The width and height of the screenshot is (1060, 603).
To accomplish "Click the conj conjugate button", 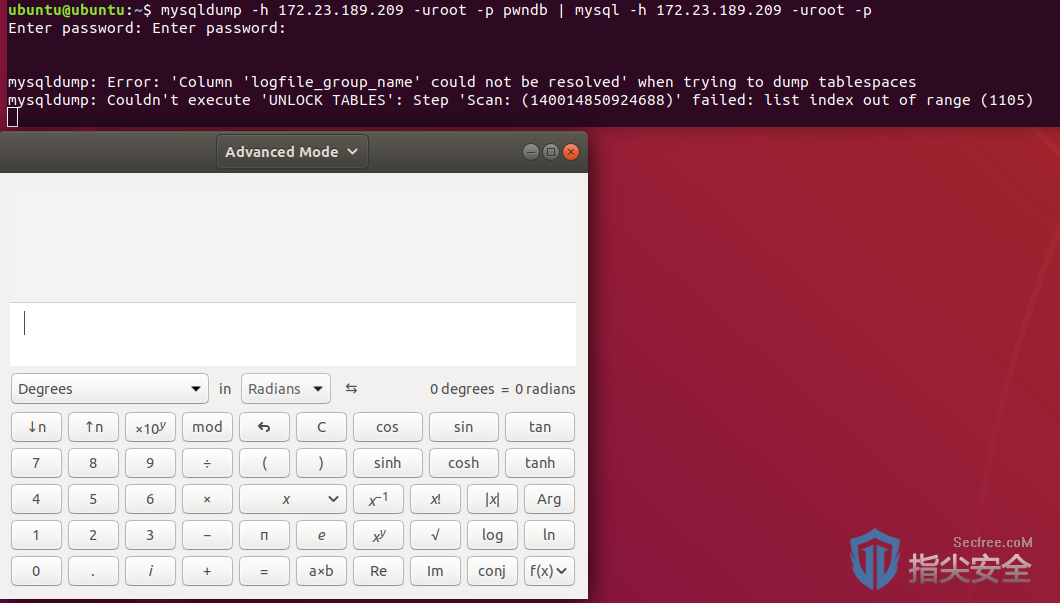I will pos(492,571).
